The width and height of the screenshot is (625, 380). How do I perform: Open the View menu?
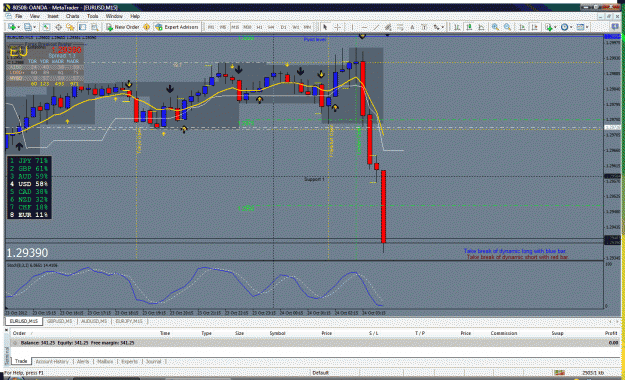(35, 16)
